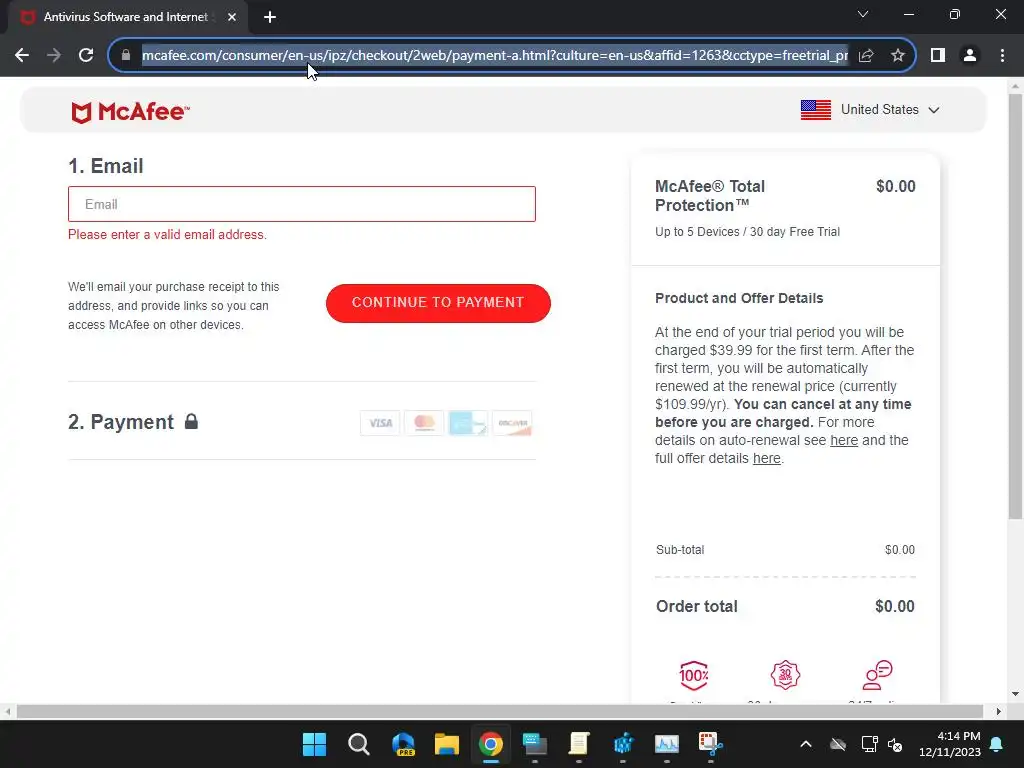Click 'Please enter a valid email address' message

click(x=167, y=234)
